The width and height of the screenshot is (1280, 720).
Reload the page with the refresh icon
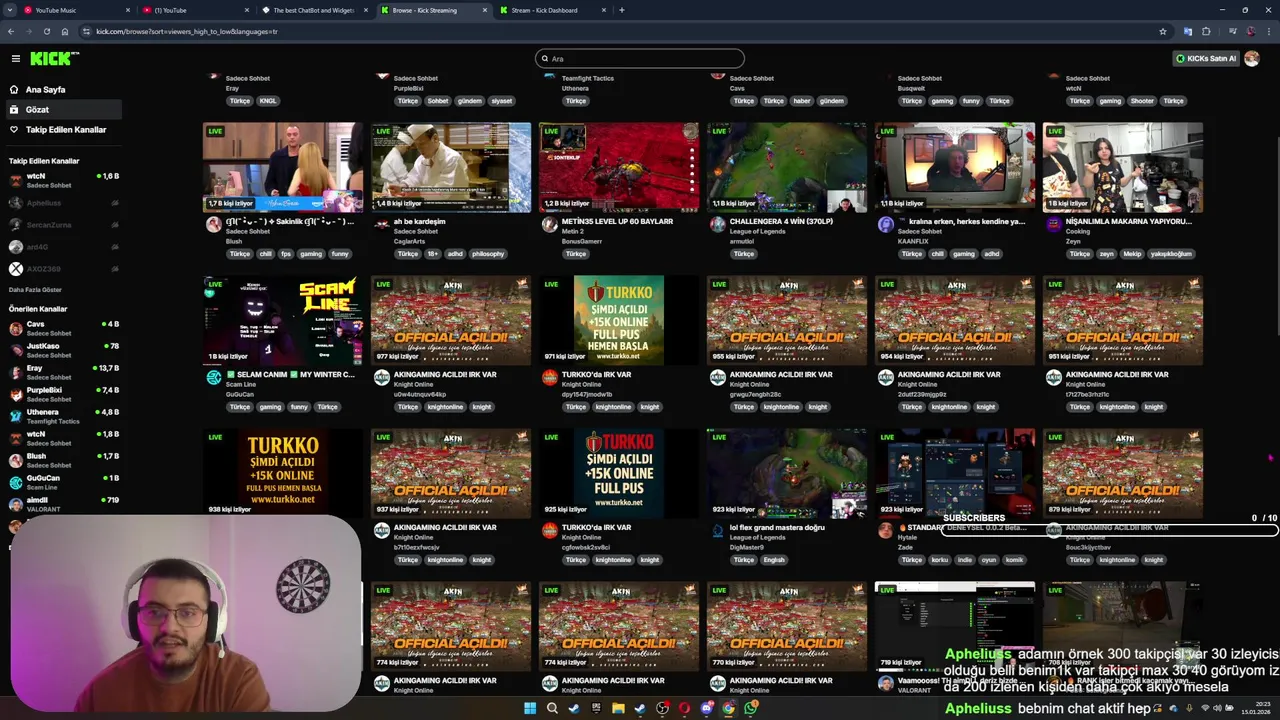[x=46, y=31]
